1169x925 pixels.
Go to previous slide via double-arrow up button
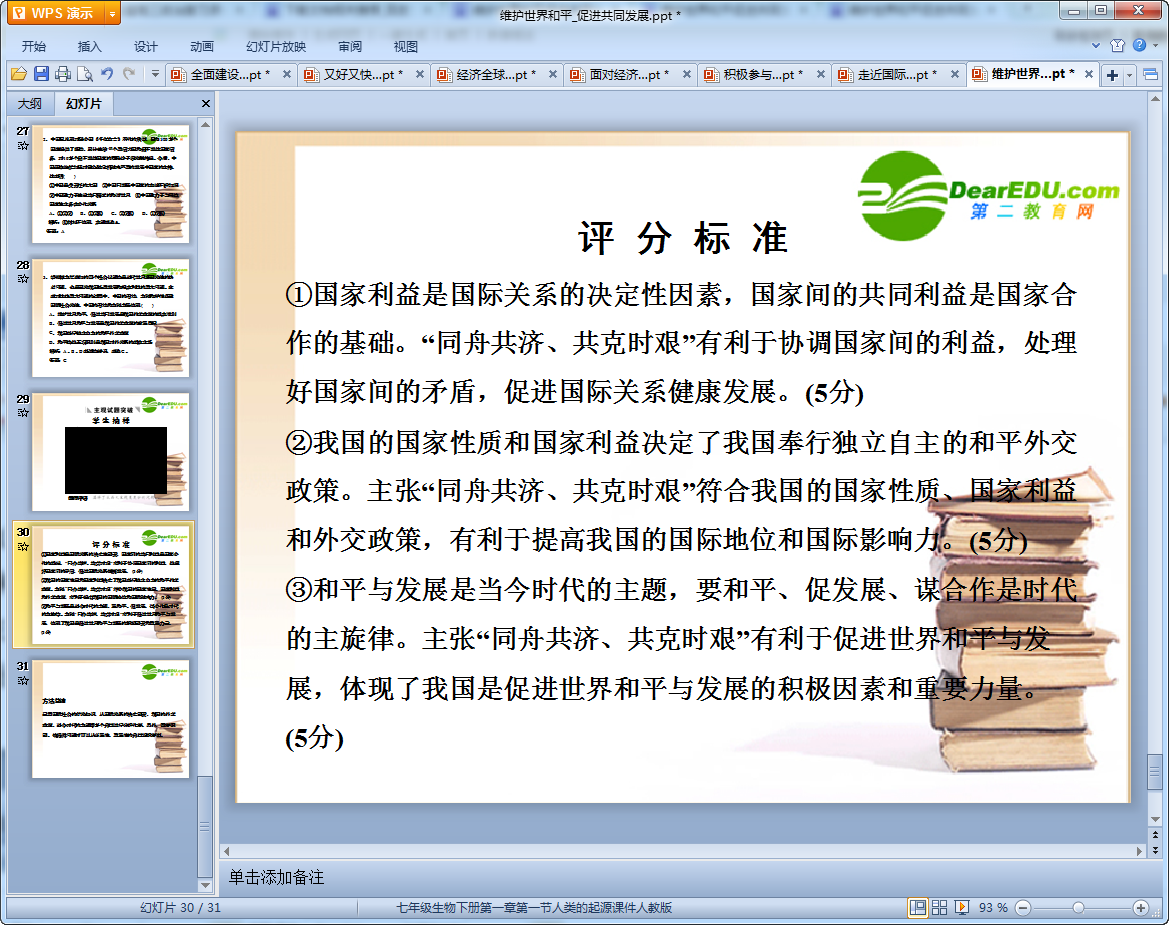(x=1155, y=834)
